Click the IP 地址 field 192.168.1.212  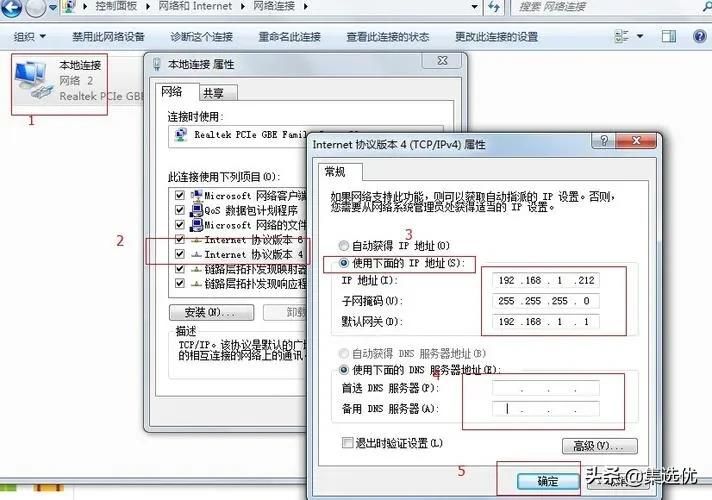pos(546,280)
